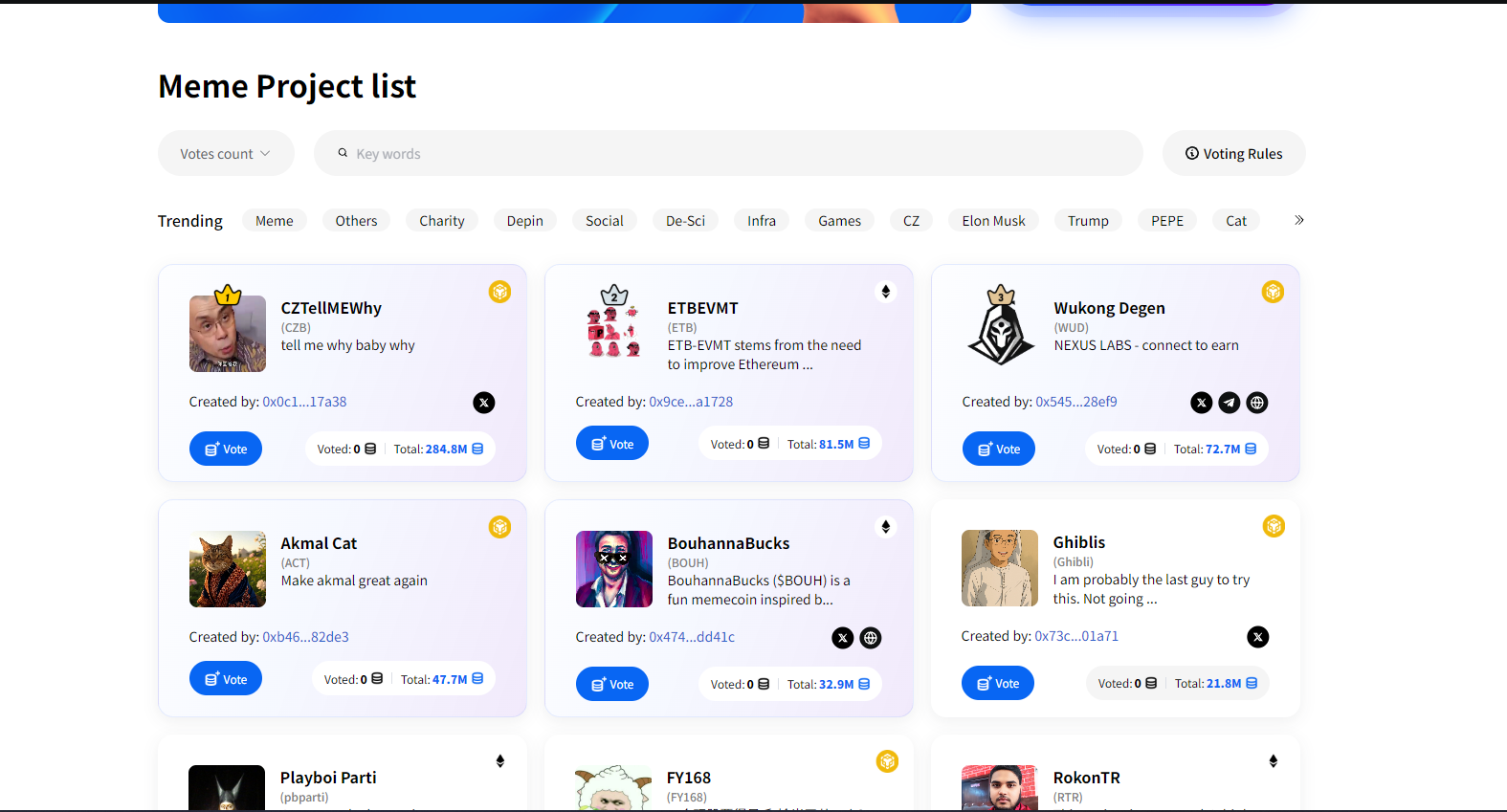Open BouhannaBucks' website globe icon

[x=871, y=638]
